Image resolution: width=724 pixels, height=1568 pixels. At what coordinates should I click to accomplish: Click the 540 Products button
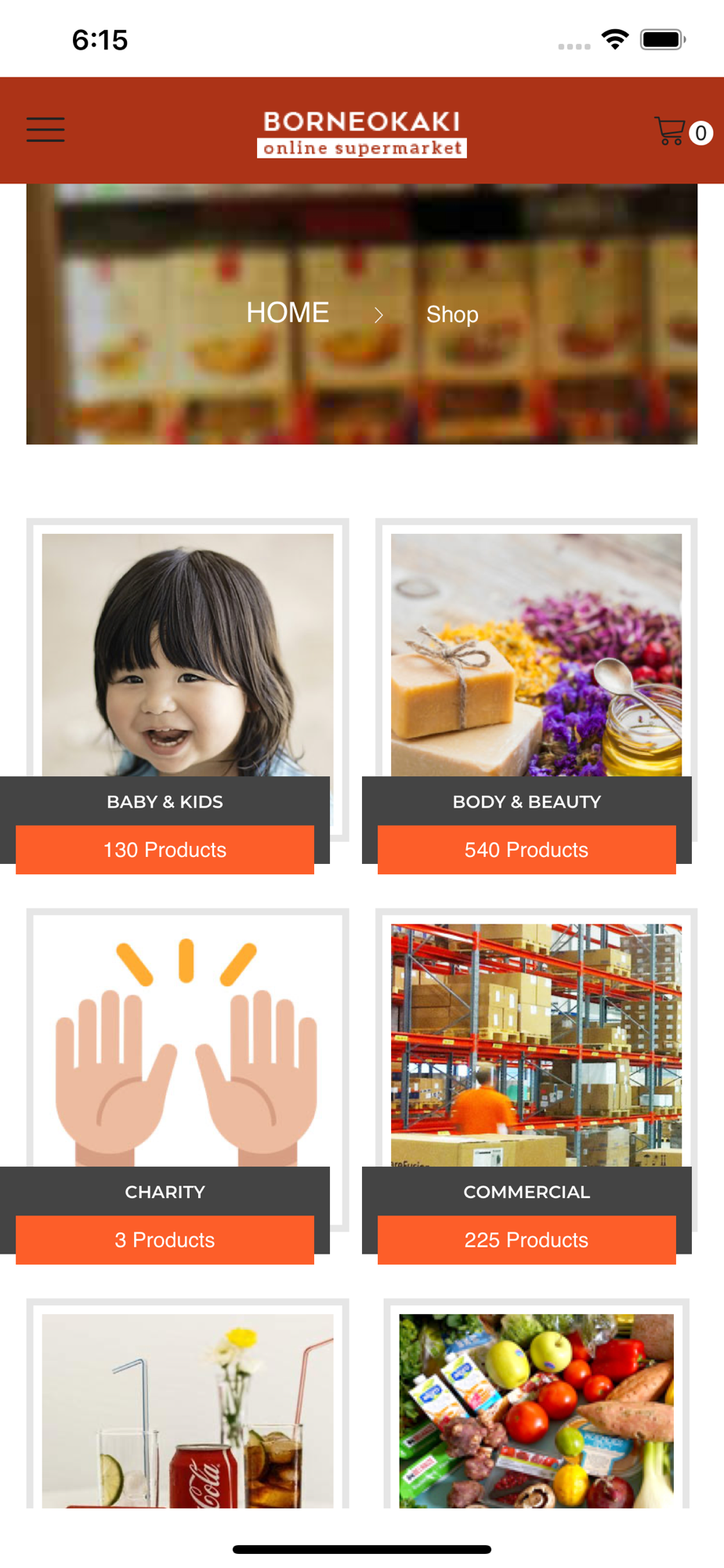[x=527, y=850]
